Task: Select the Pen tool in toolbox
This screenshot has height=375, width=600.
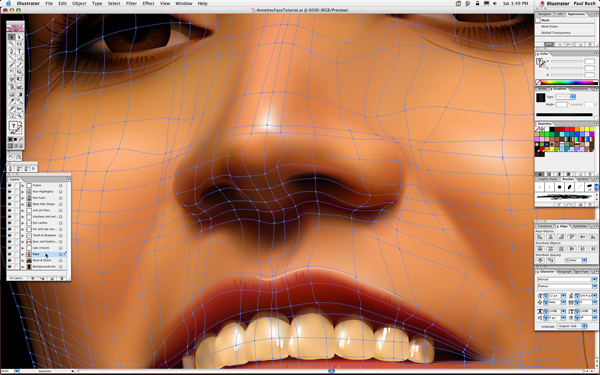Action: (x=11, y=51)
